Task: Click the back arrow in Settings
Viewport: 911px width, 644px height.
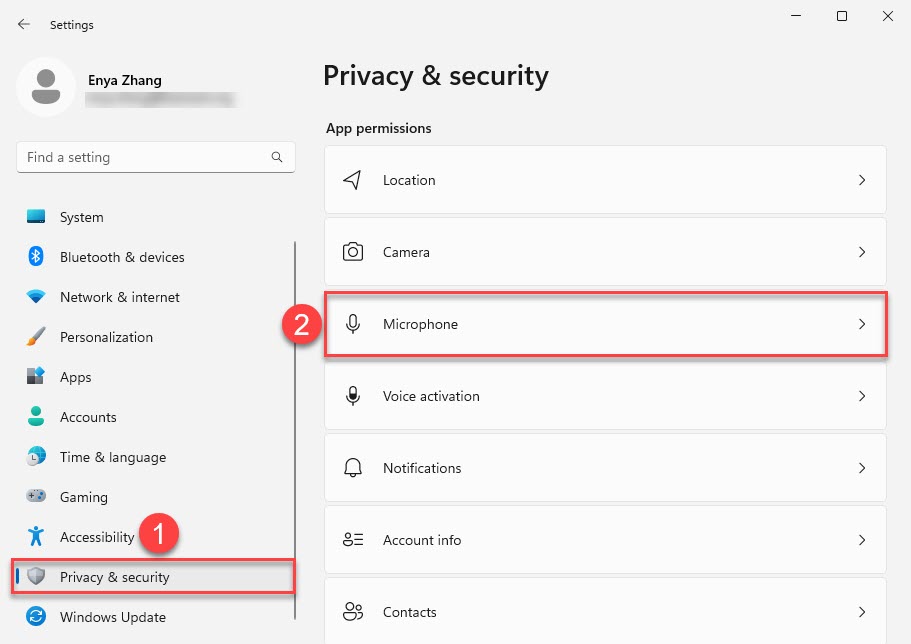Action: (24, 24)
